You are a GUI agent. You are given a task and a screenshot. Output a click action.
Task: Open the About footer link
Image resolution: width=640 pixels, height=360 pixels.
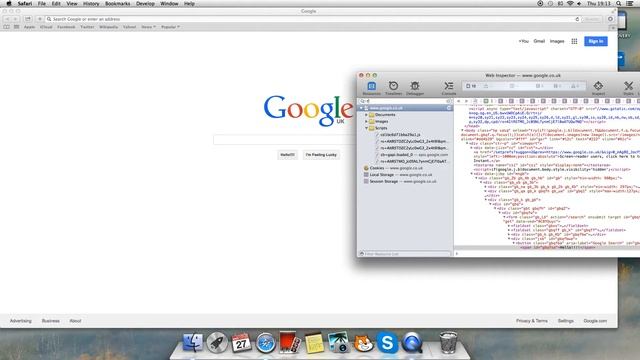tap(75, 321)
